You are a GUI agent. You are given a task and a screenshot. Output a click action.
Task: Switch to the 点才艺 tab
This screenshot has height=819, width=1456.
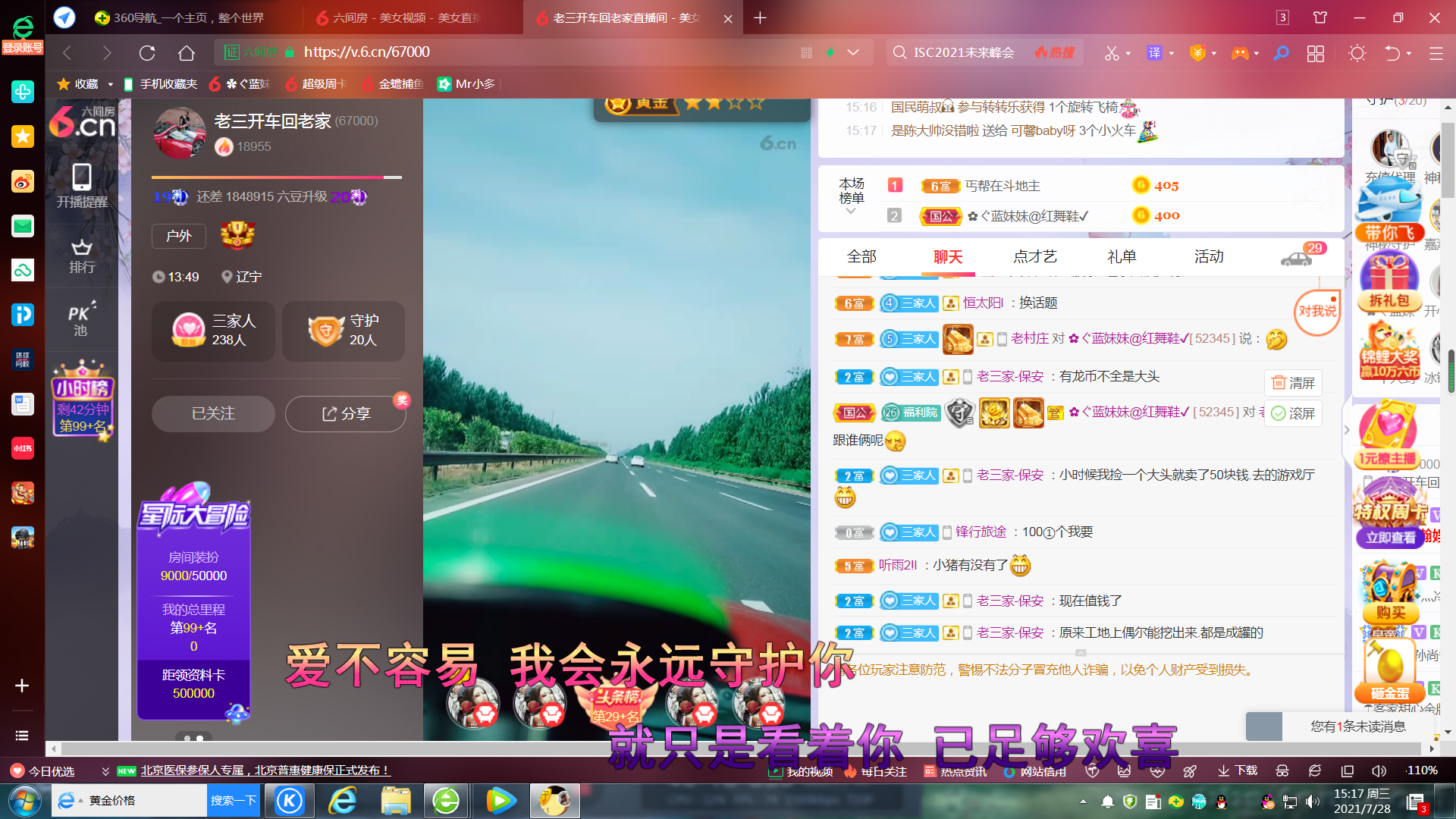click(x=1035, y=257)
